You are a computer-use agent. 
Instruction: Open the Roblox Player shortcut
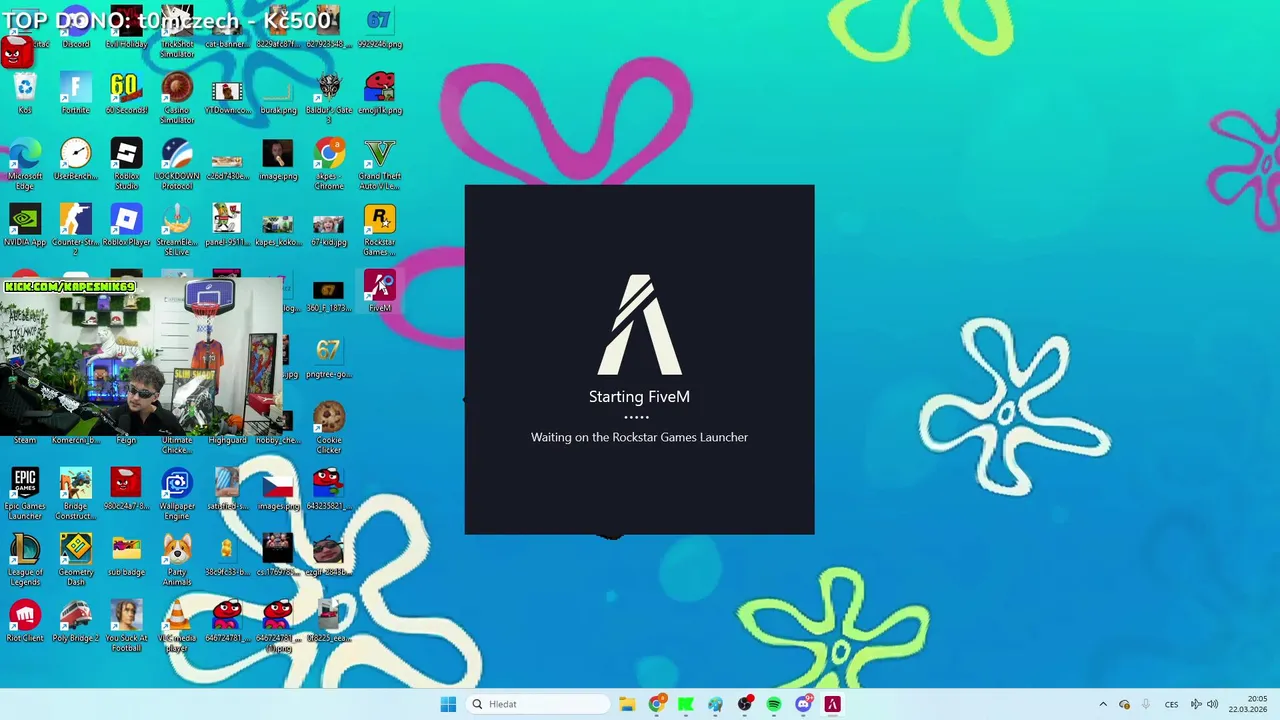pyautogui.click(x=126, y=226)
